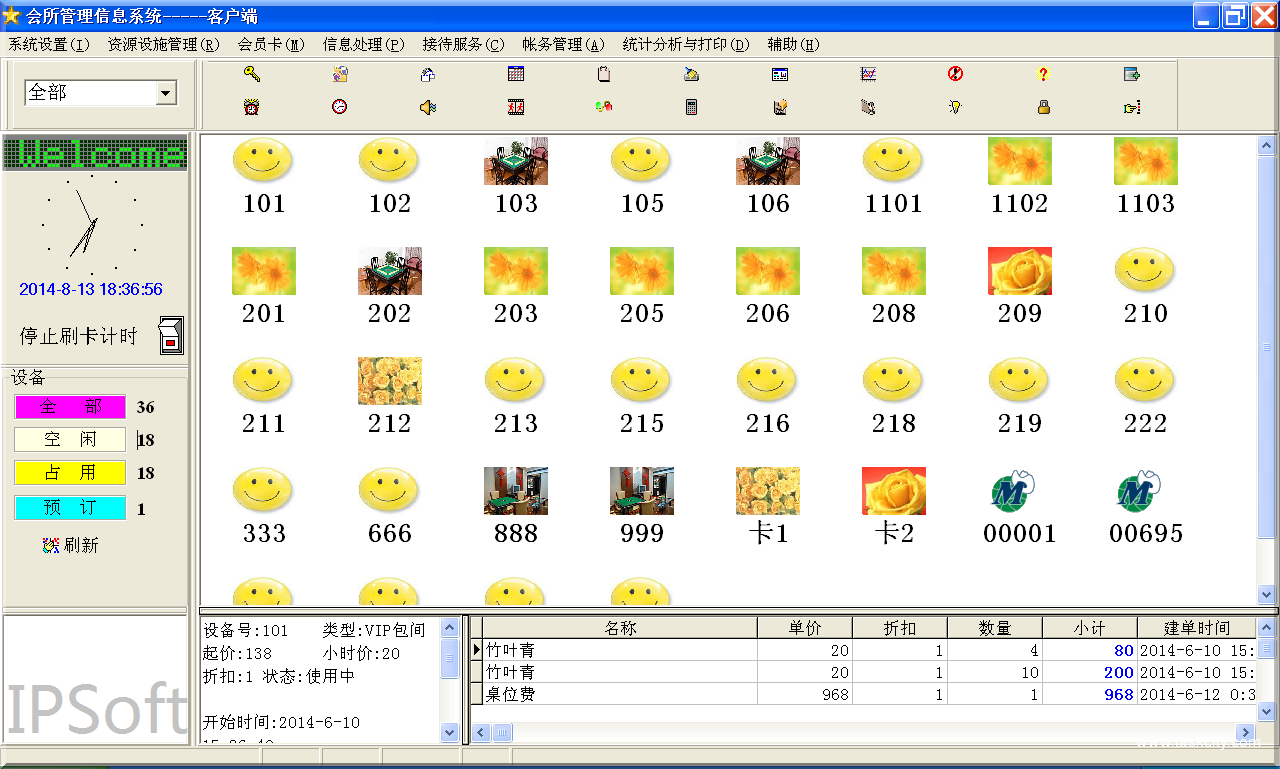Image resolution: width=1280 pixels, height=769 pixels.
Task: Click the 名称 column header
Action: coord(620,628)
